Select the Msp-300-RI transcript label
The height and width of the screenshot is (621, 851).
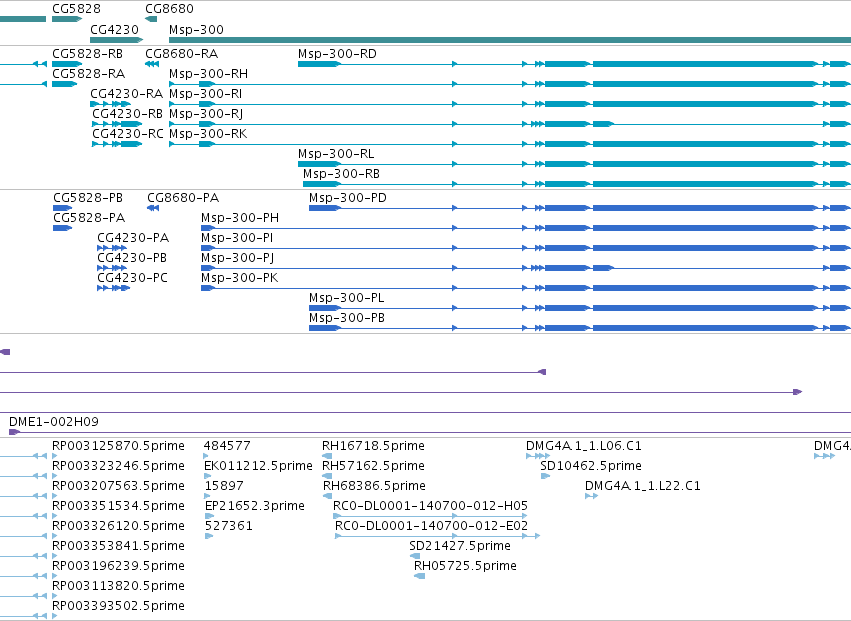click(x=206, y=94)
